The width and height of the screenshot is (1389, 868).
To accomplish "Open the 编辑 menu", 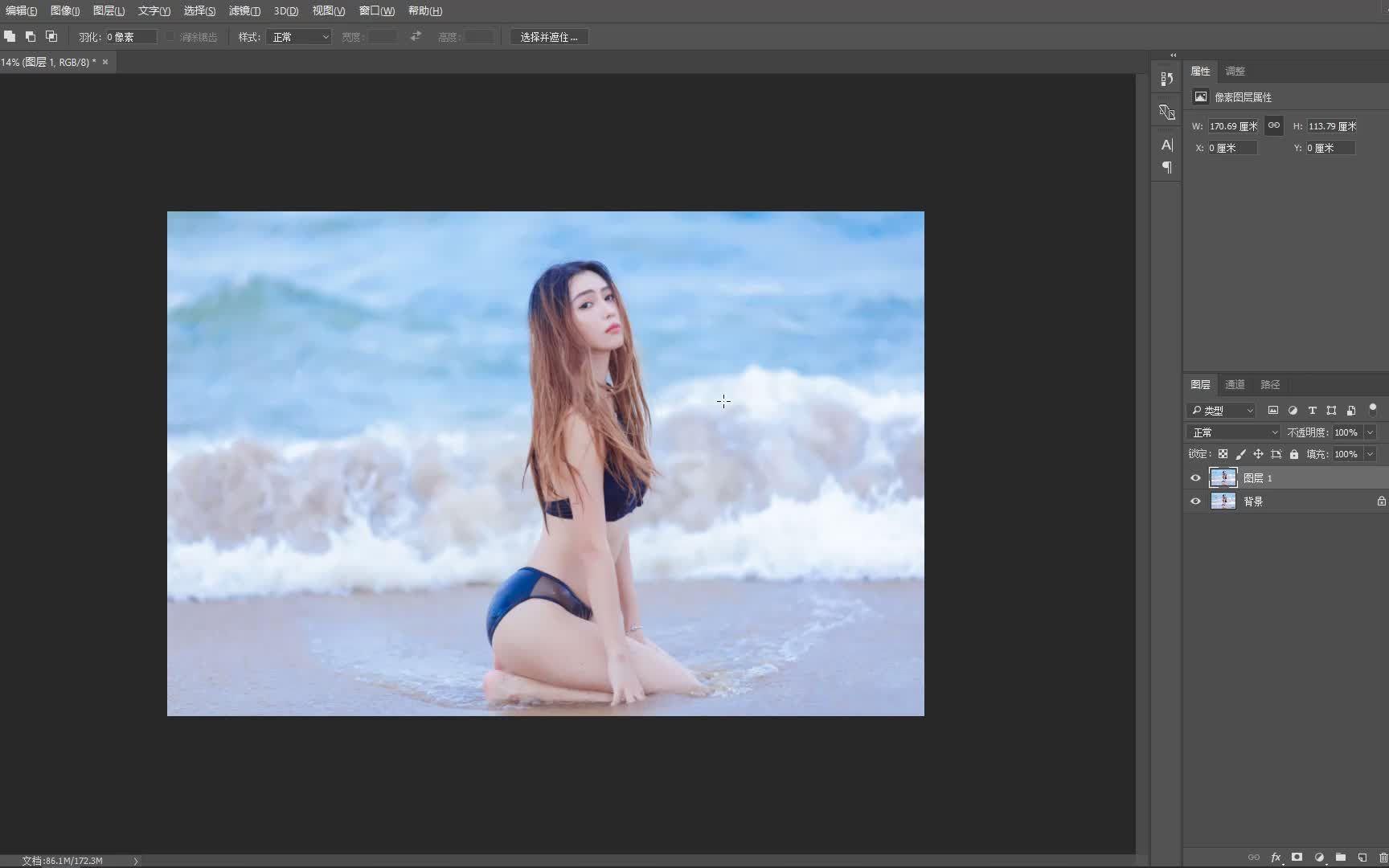I will pyautogui.click(x=21, y=10).
